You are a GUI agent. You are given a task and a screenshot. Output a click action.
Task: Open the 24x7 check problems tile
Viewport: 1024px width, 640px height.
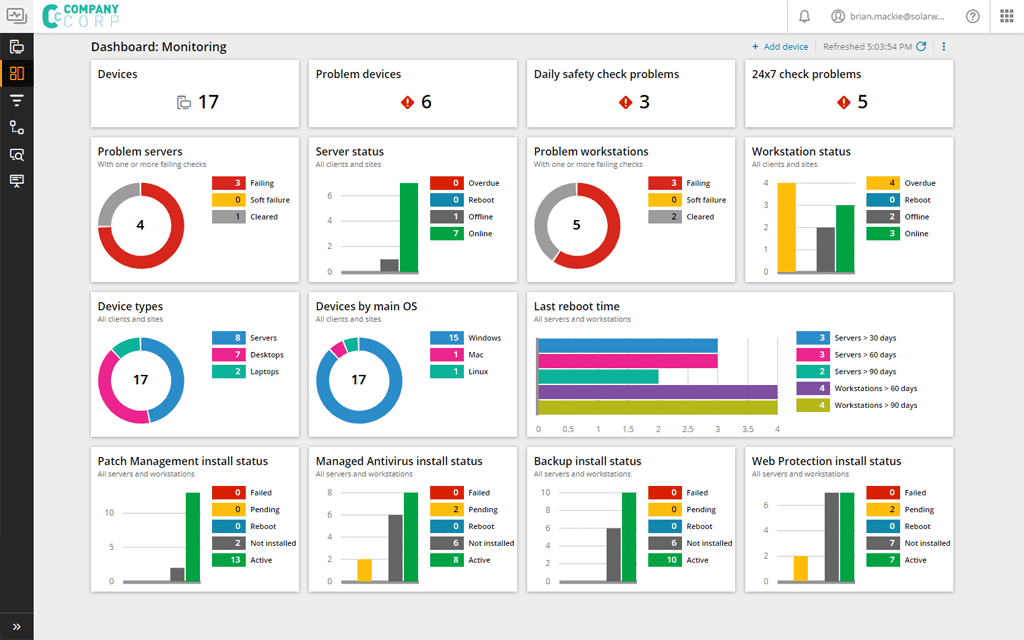pyautogui.click(x=848, y=93)
